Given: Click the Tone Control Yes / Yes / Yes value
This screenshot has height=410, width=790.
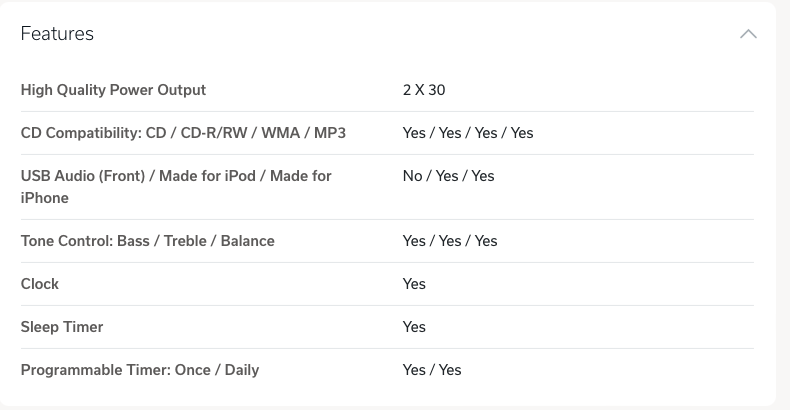Looking at the screenshot, I should (x=450, y=241).
